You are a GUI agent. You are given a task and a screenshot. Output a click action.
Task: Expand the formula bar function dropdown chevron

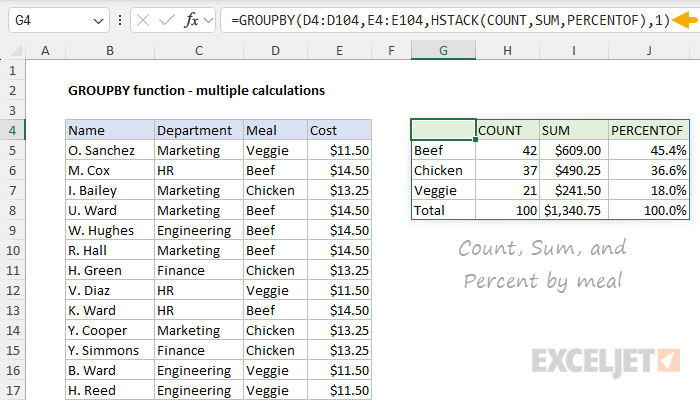[x=208, y=21]
